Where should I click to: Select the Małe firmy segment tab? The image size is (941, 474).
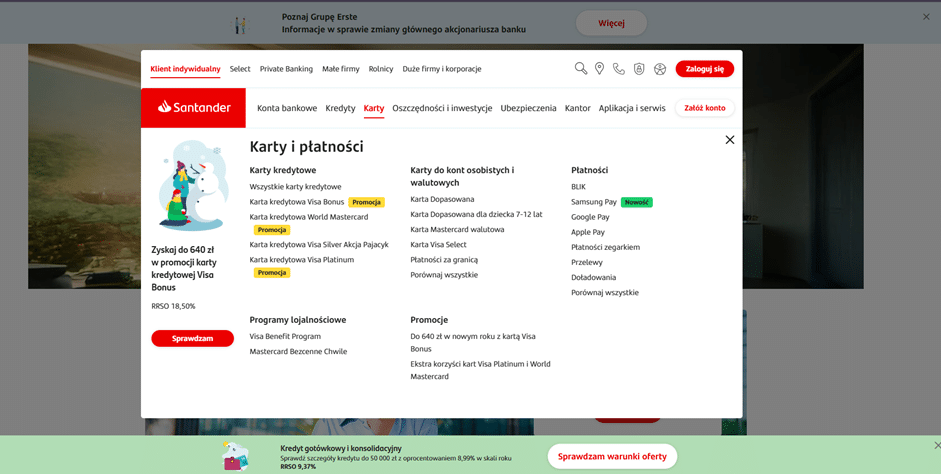point(340,69)
